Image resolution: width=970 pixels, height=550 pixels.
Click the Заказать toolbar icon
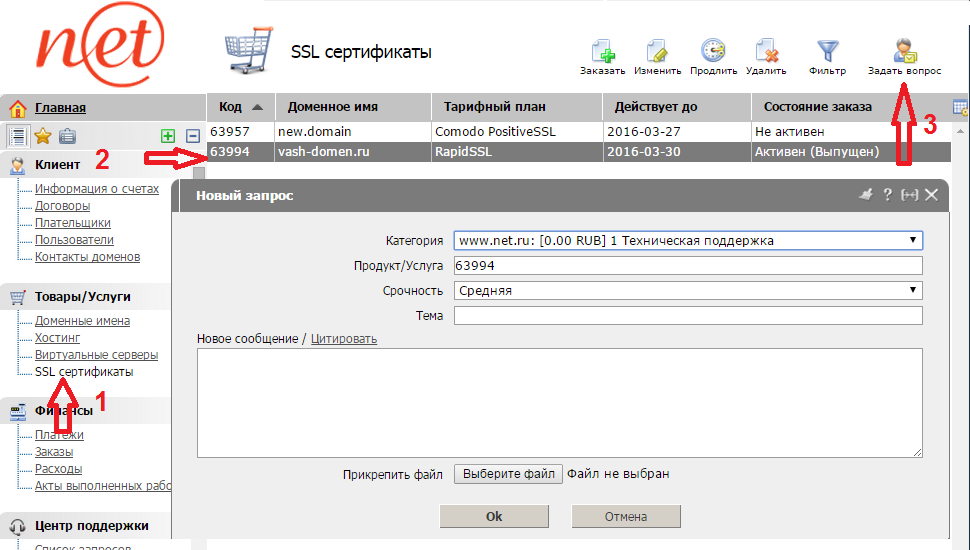click(603, 52)
